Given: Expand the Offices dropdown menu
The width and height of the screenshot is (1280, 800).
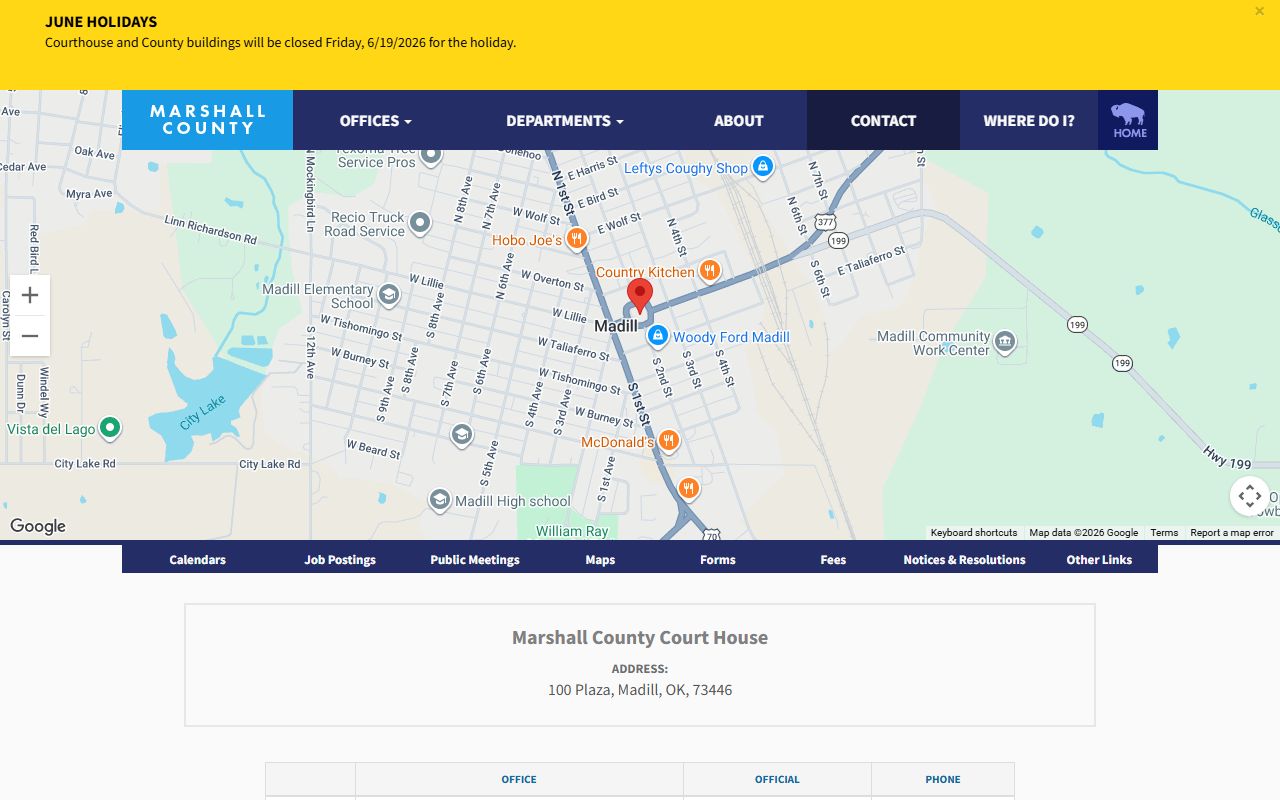Looking at the screenshot, I should (375, 121).
